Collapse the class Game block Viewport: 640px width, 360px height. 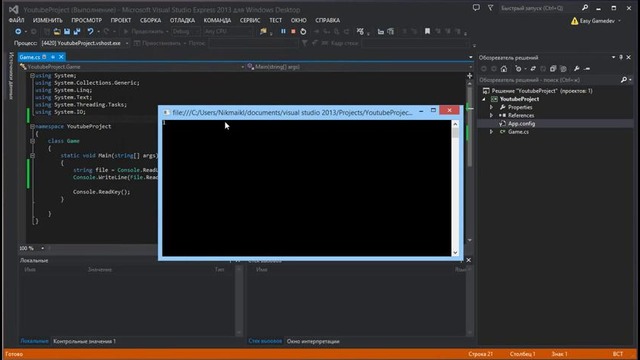(x=32, y=141)
